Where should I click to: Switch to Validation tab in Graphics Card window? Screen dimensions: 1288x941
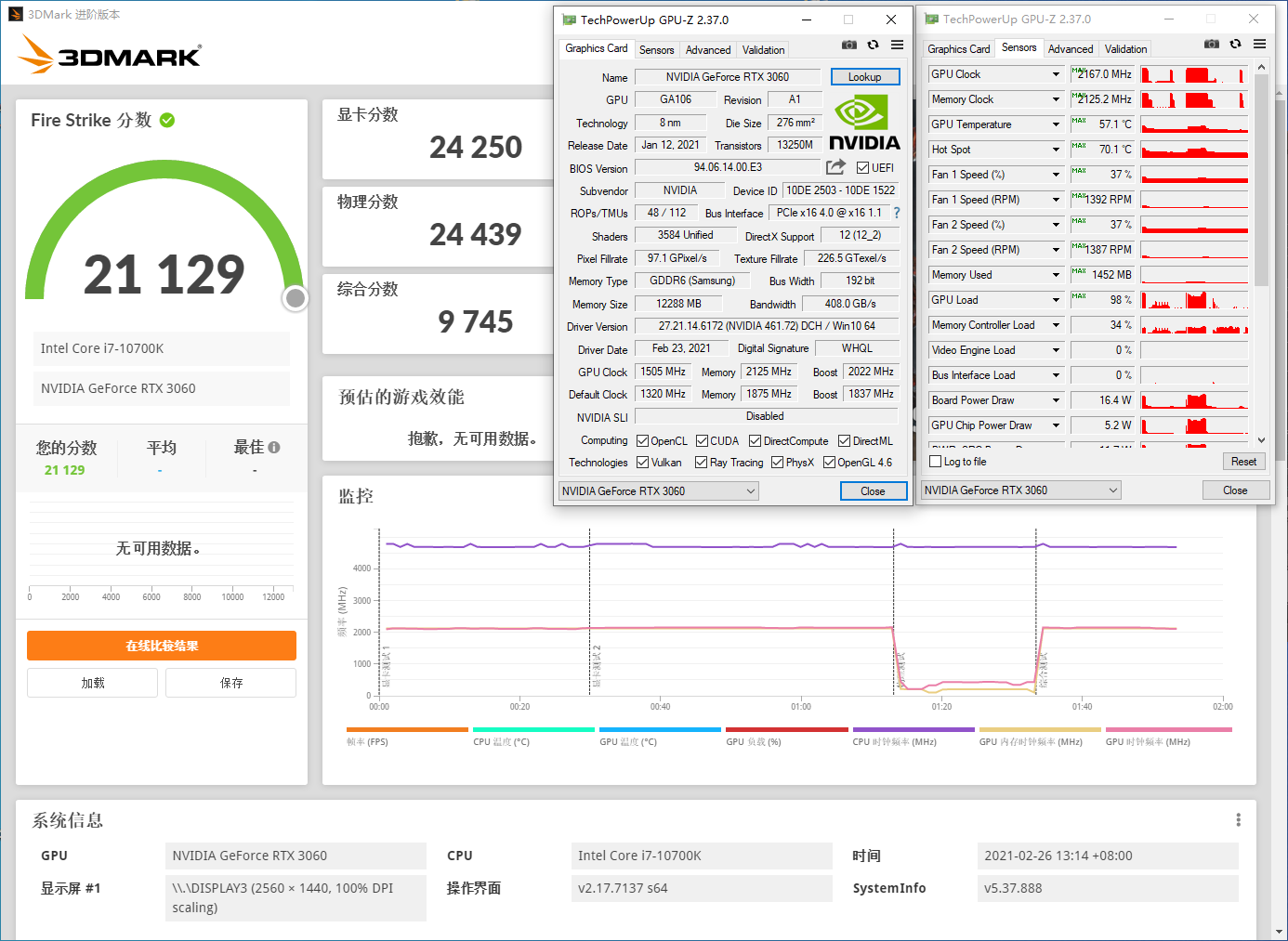click(x=763, y=50)
